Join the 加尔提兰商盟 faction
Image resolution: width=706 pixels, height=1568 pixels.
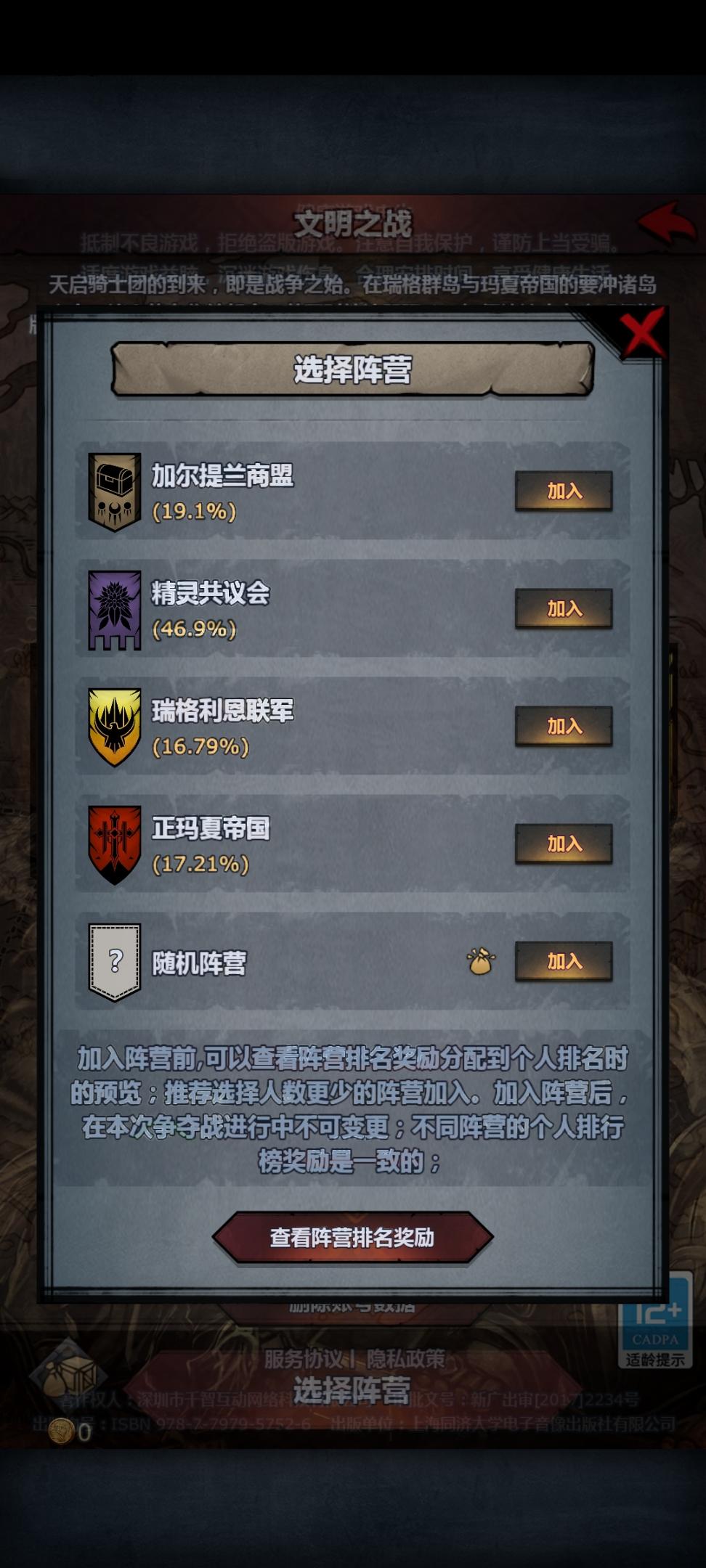[x=564, y=491]
